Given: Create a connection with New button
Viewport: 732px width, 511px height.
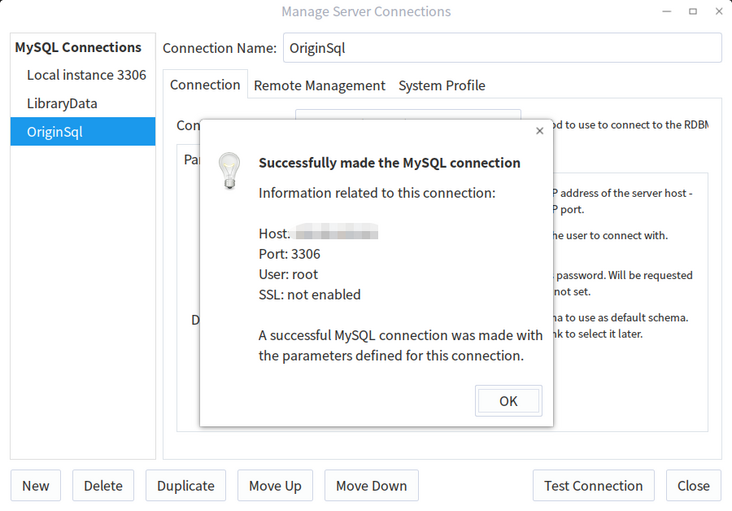Looking at the screenshot, I should 36,486.
